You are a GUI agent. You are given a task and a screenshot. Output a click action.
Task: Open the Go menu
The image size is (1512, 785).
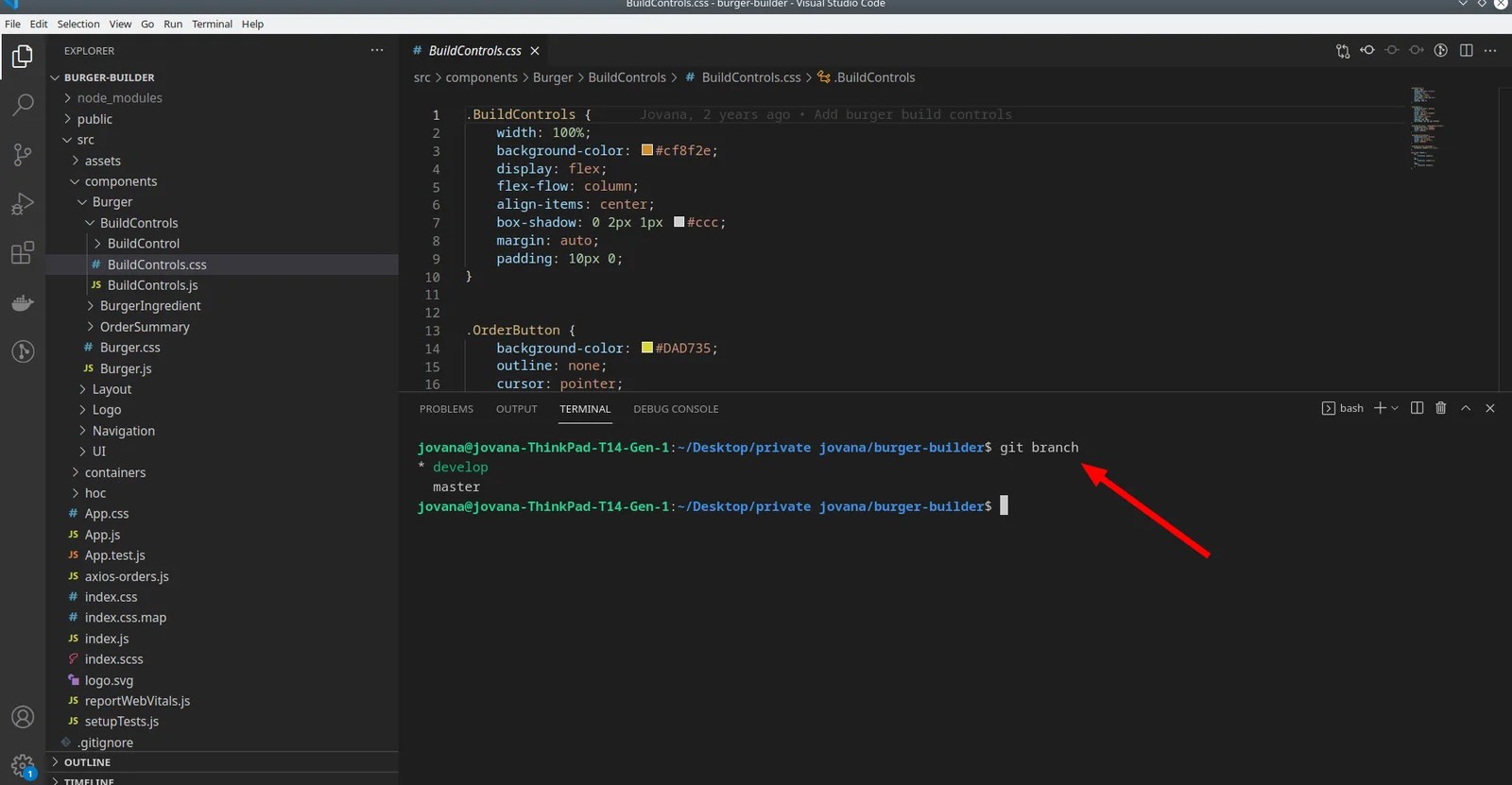147,25
